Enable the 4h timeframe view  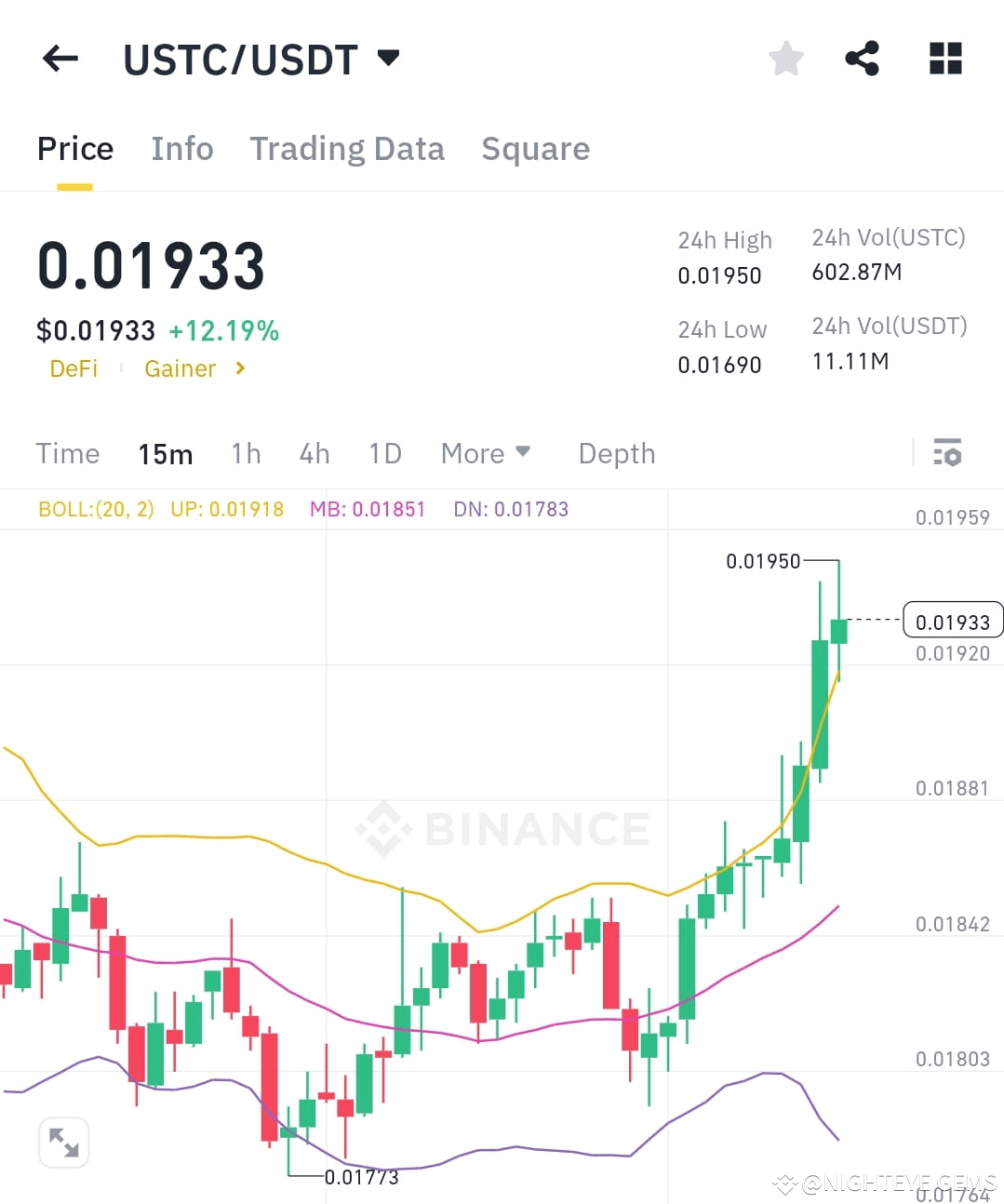click(x=314, y=453)
